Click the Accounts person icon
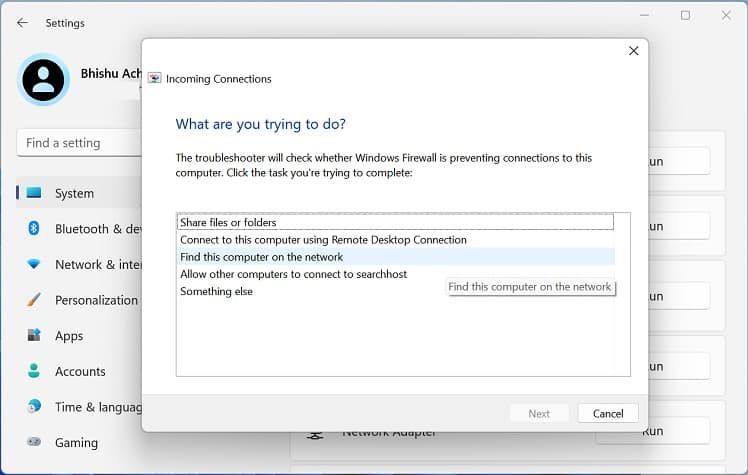This screenshot has height=475, width=748. (x=34, y=371)
